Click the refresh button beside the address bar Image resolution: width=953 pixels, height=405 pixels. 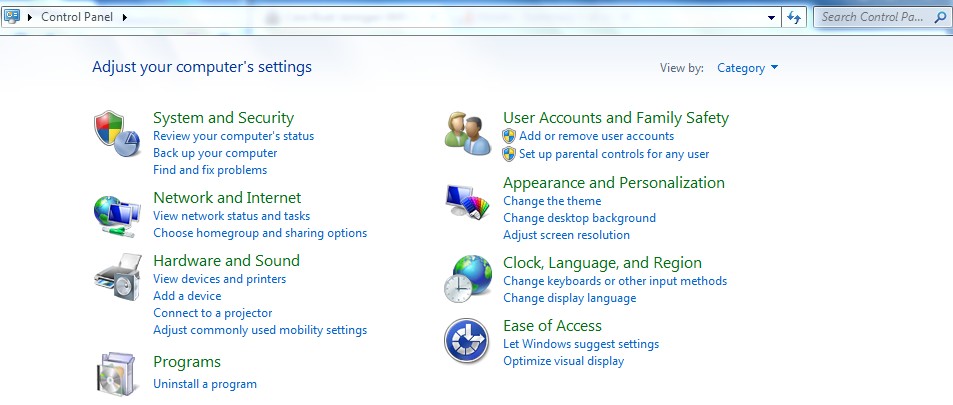click(x=794, y=17)
